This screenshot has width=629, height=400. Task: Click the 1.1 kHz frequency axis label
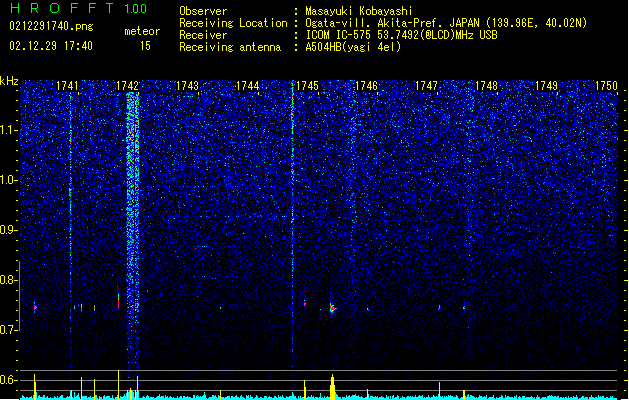pyautogui.click(x=9, y=130)
